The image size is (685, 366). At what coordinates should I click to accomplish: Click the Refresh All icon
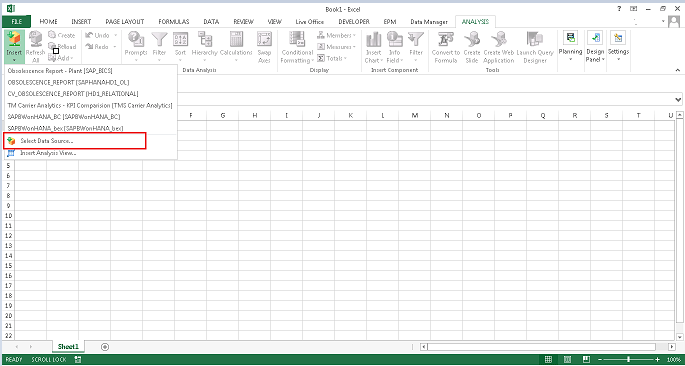click(x=35, y=39)
